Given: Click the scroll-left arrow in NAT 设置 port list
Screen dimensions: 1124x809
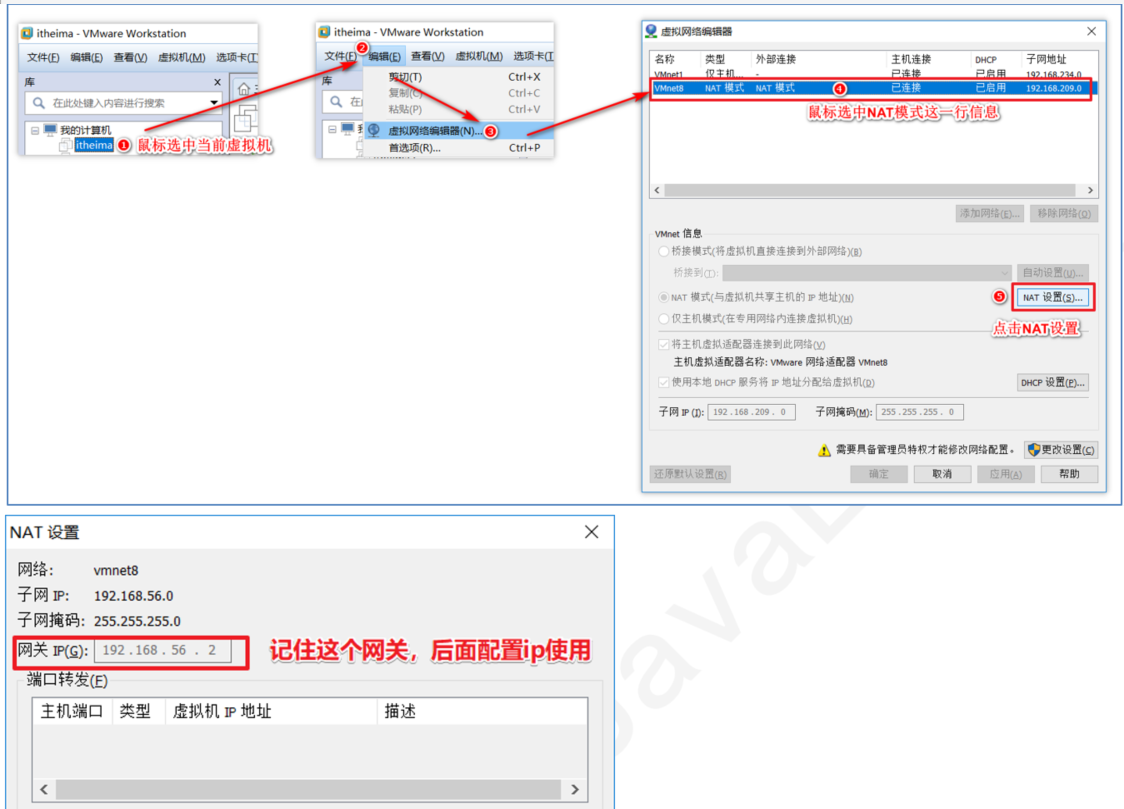Looking at the screenshot, I should (x=44, y=789).
